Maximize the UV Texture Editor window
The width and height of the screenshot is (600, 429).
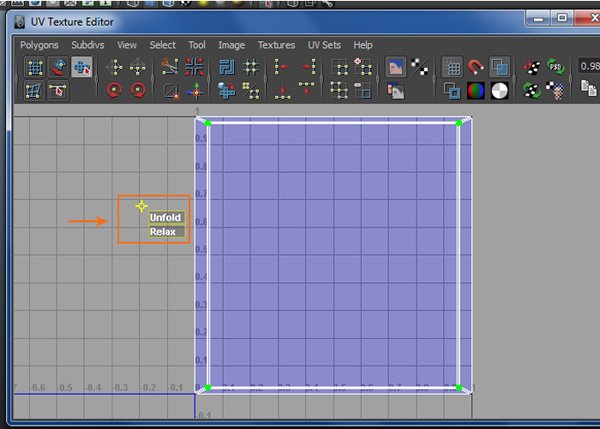coord(562,18)
